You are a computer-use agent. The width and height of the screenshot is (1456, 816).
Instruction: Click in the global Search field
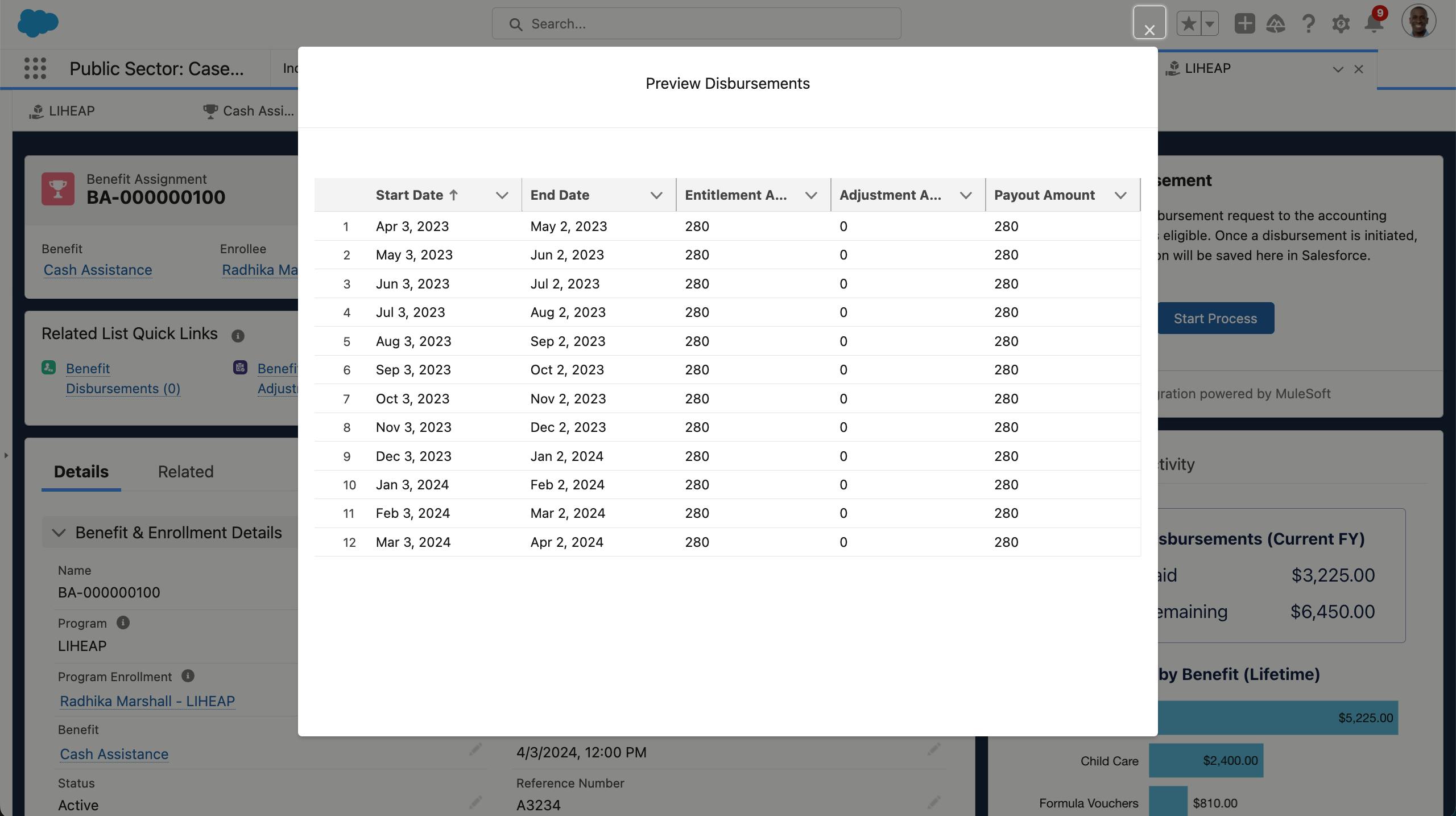pyautogui.click(x=696, y=24)
